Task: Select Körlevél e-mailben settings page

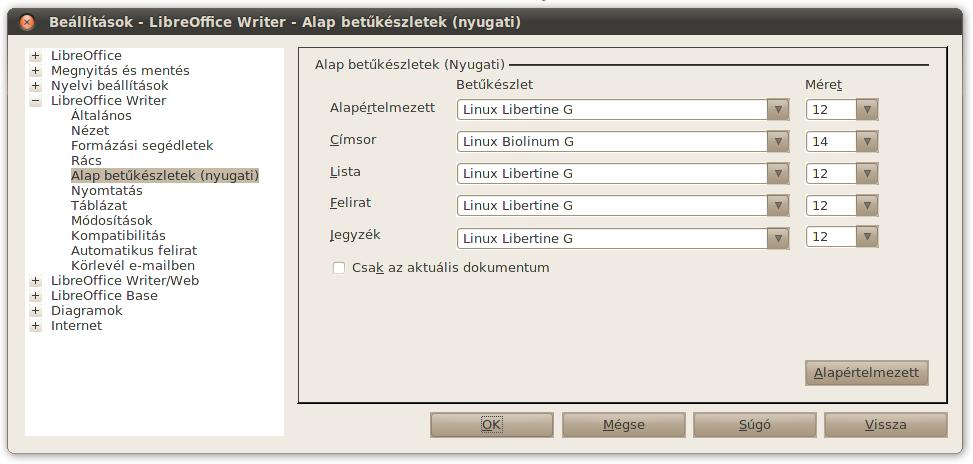Action: [x=133, y=265]
